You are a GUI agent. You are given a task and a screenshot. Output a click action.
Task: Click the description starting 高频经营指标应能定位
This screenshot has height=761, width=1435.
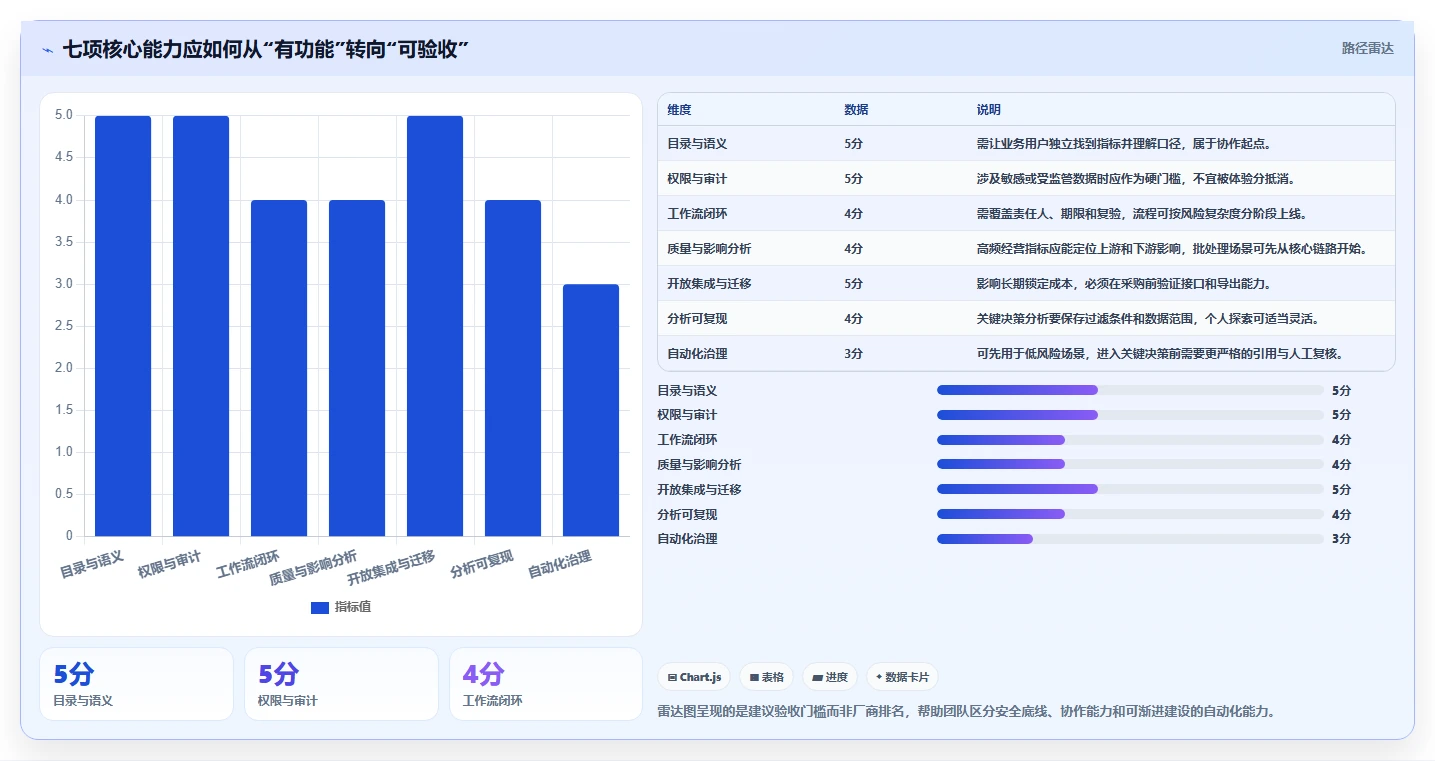[x=1172, y=249]
